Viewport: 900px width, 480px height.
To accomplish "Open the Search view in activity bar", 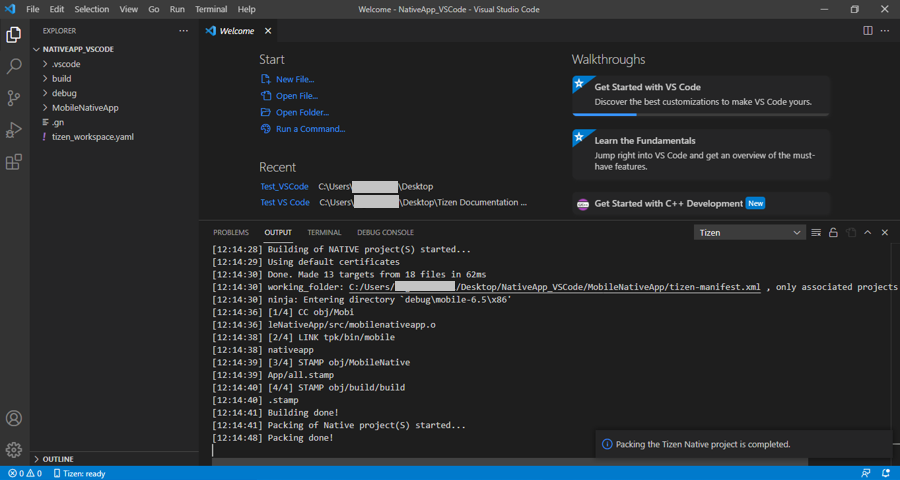I will coord(14,66).
